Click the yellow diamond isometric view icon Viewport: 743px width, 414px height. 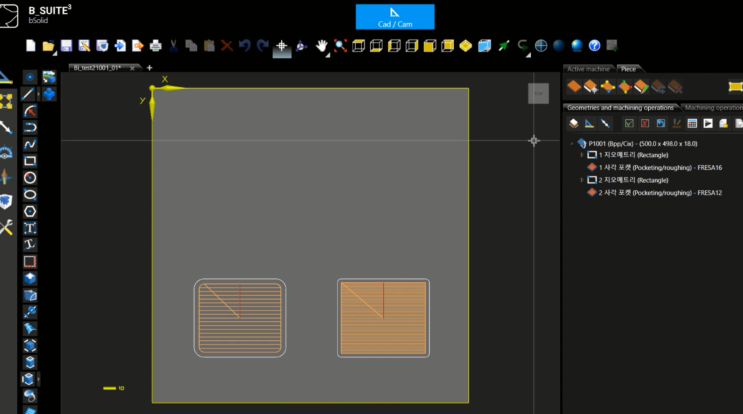[x=466, y=45]
